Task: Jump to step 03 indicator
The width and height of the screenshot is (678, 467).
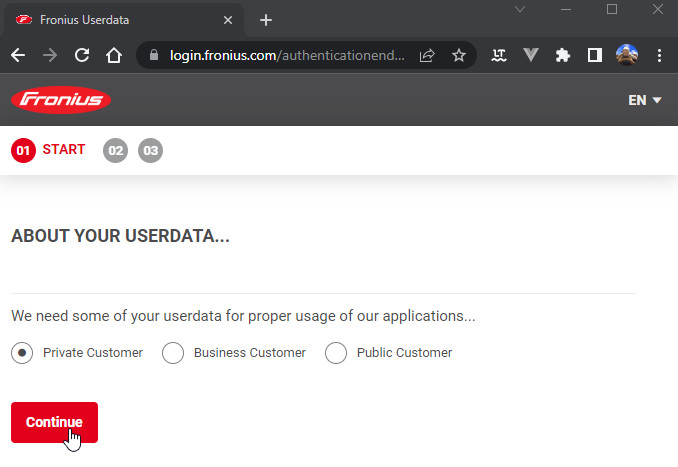Action: 150,151
